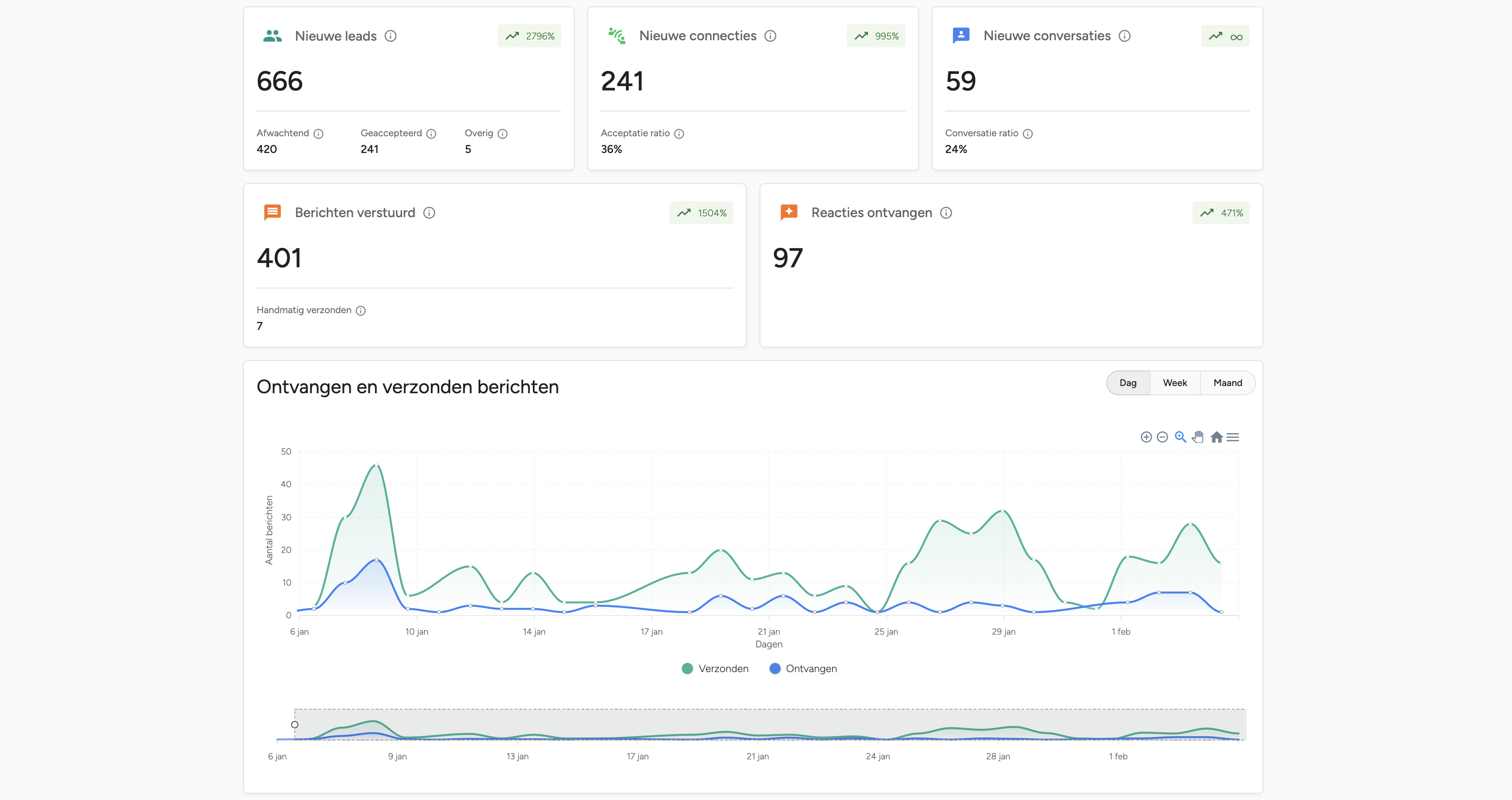Select the pan hand tool on the chart
The image size is (1512, 800).
[x=1198, y=437]
